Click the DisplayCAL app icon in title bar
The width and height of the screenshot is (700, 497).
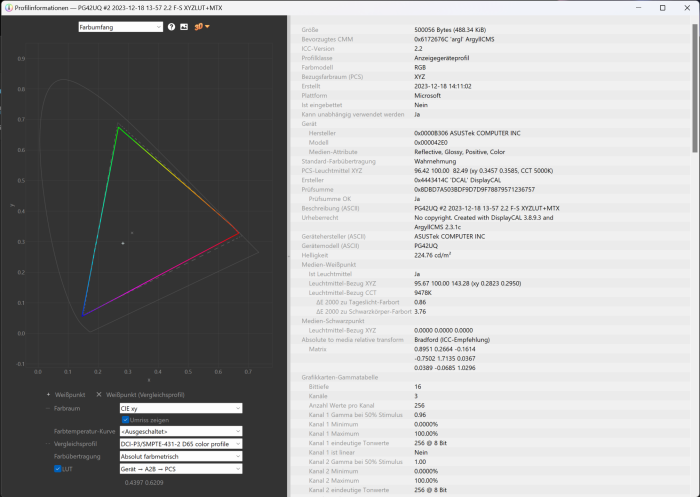coord(8,8)
